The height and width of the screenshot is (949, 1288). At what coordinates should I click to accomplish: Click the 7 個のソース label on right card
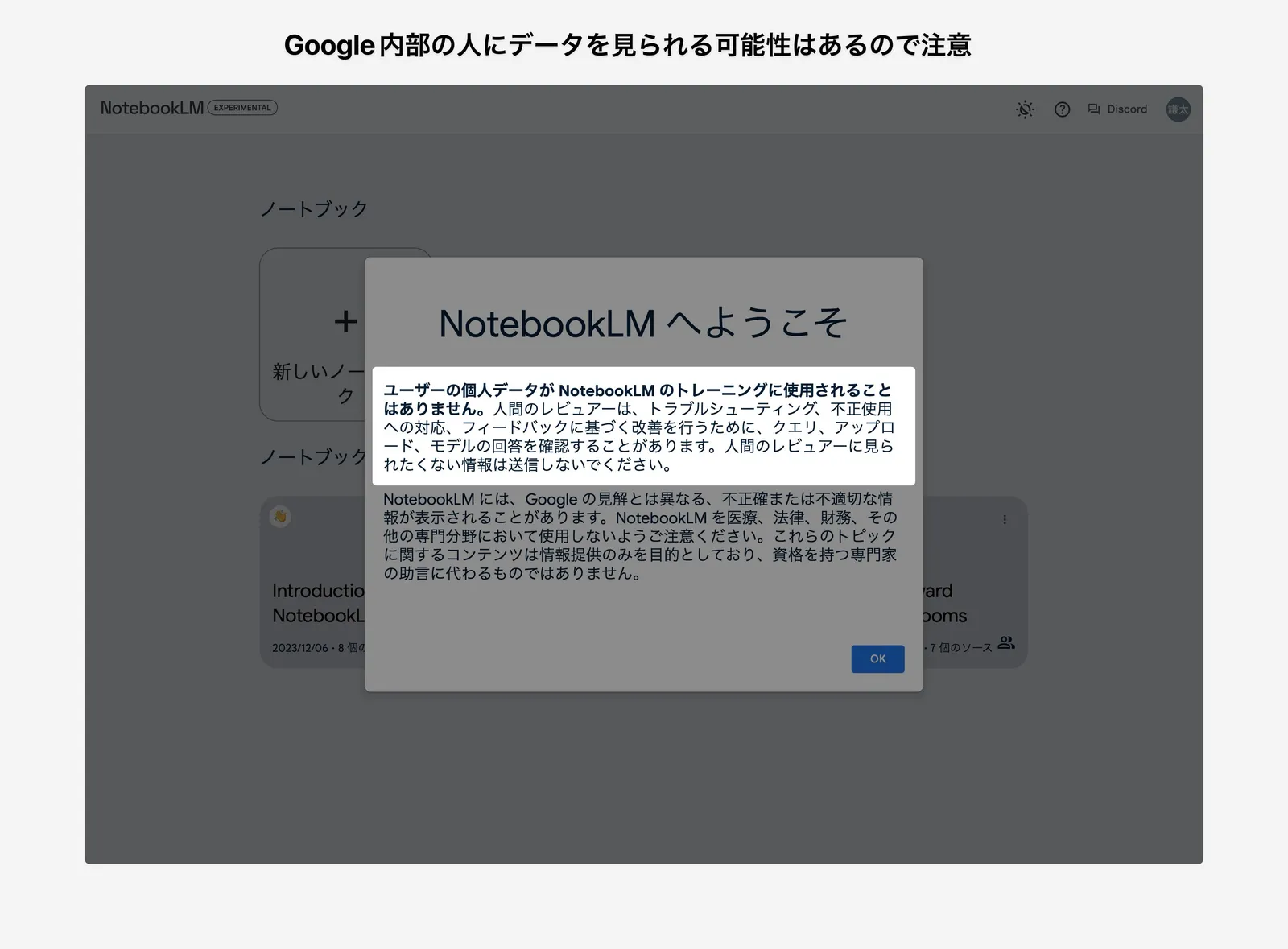(961, 648)
